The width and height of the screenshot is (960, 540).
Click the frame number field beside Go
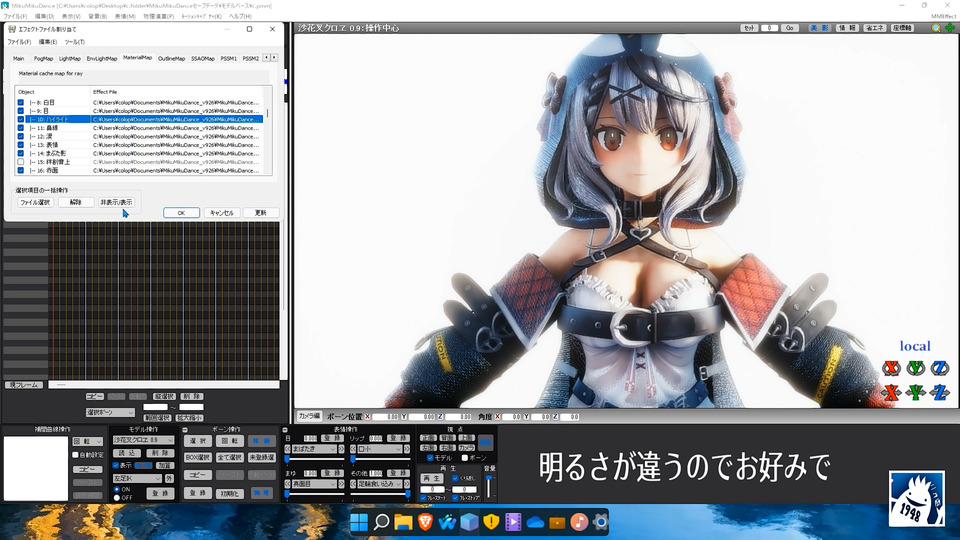click(x=770, y=28)
